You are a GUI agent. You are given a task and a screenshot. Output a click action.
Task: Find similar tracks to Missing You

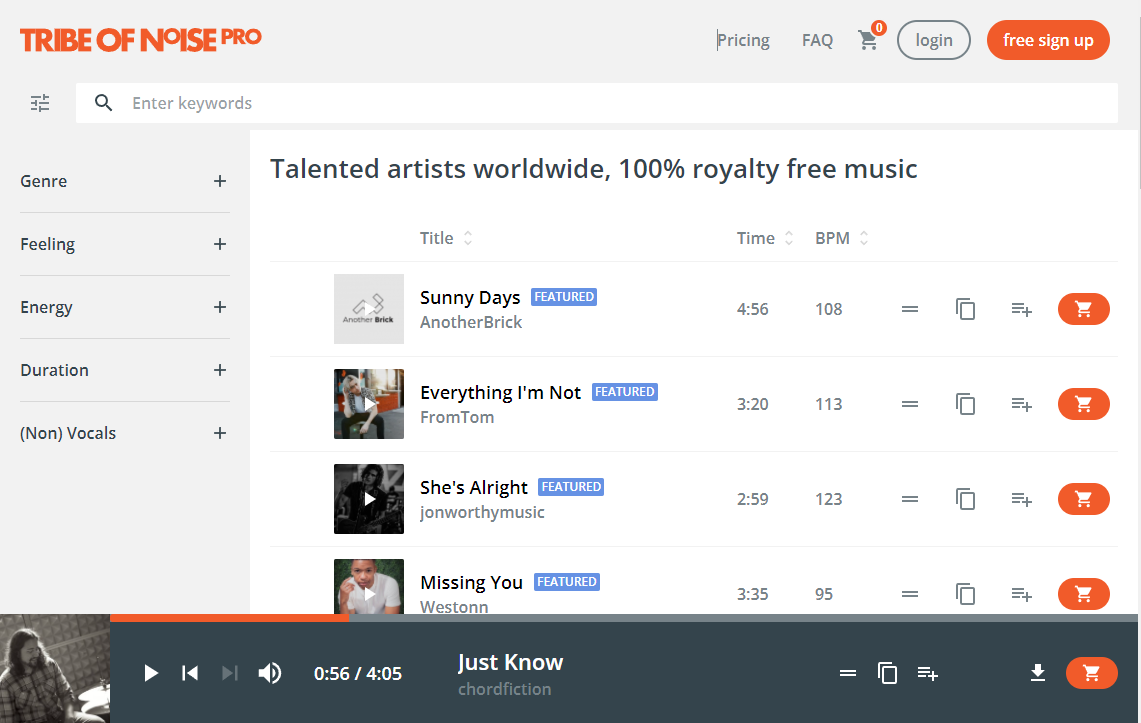[910, 594]
